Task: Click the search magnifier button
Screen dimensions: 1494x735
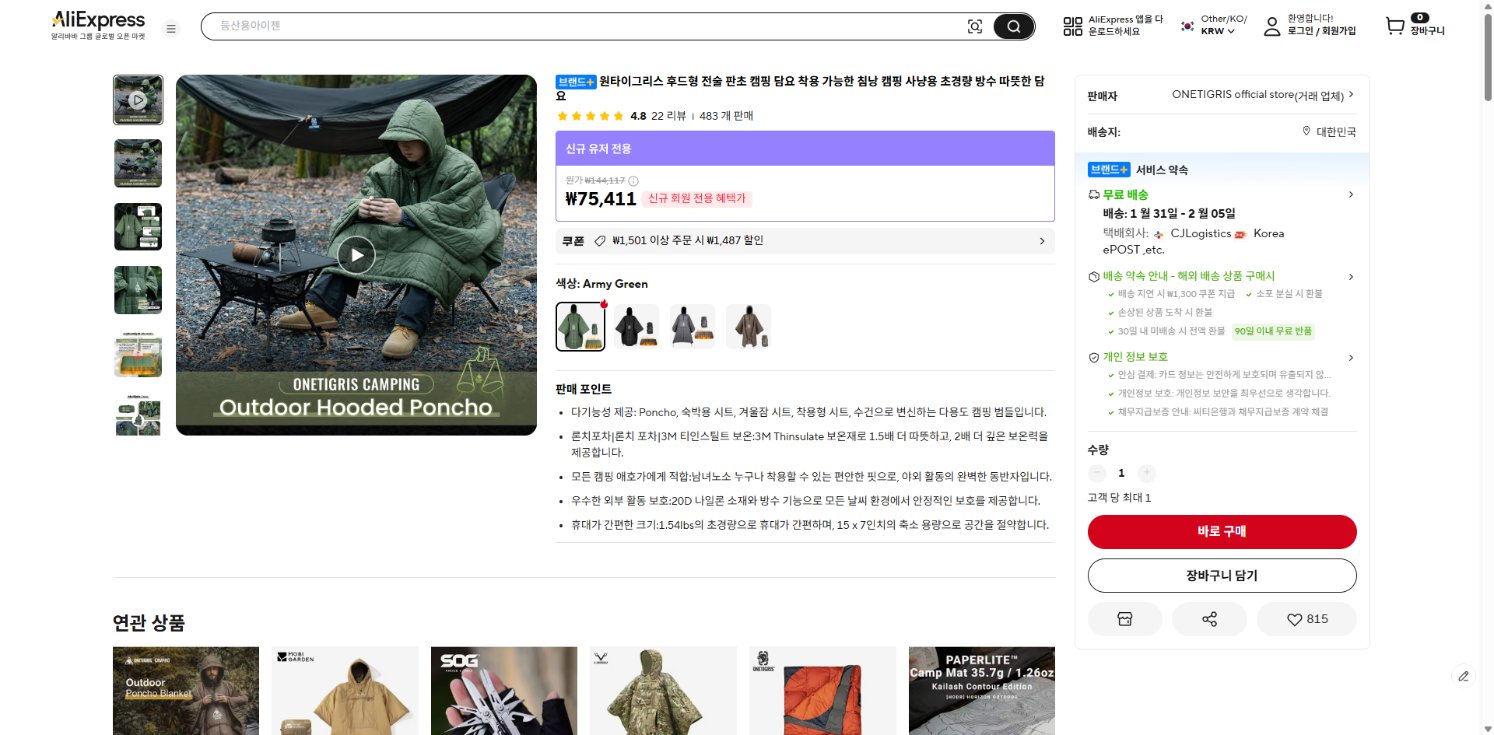Action: point(1013,26)
